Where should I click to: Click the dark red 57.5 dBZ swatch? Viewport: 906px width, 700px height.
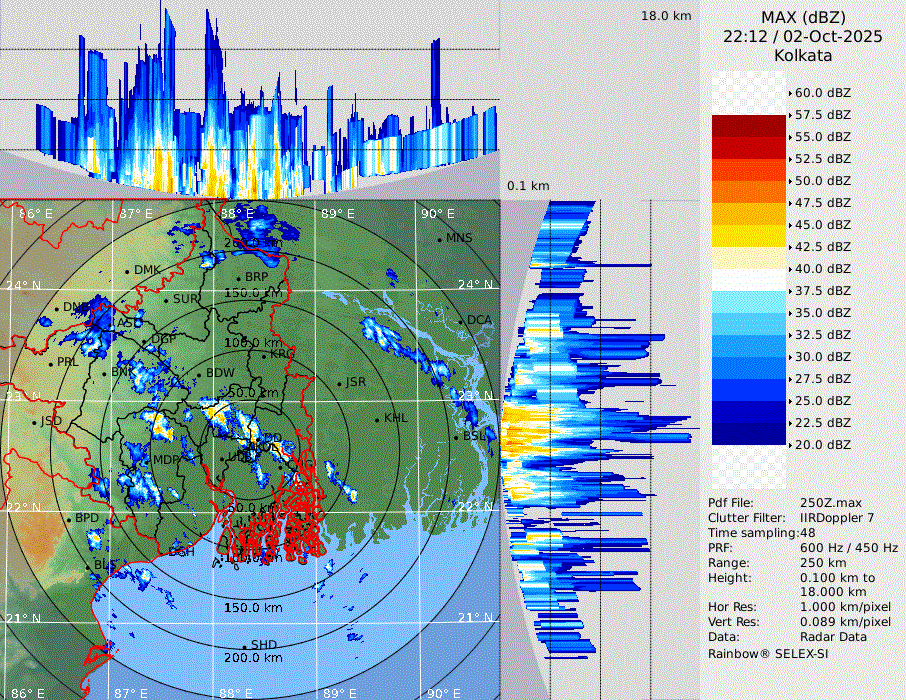click(x=749, y=126)
